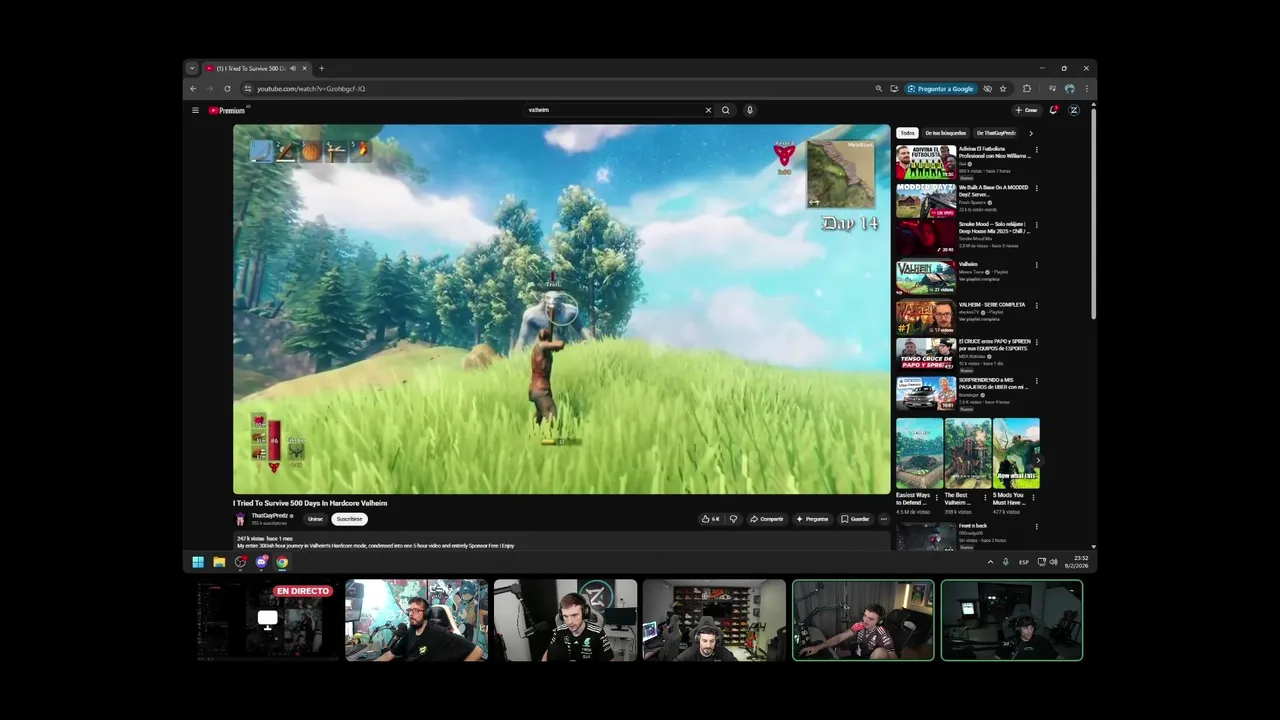Open options for 'VALHEIM - SERIE COMPLETA'
The image size is (1280, 720).
pos(1036,304)
